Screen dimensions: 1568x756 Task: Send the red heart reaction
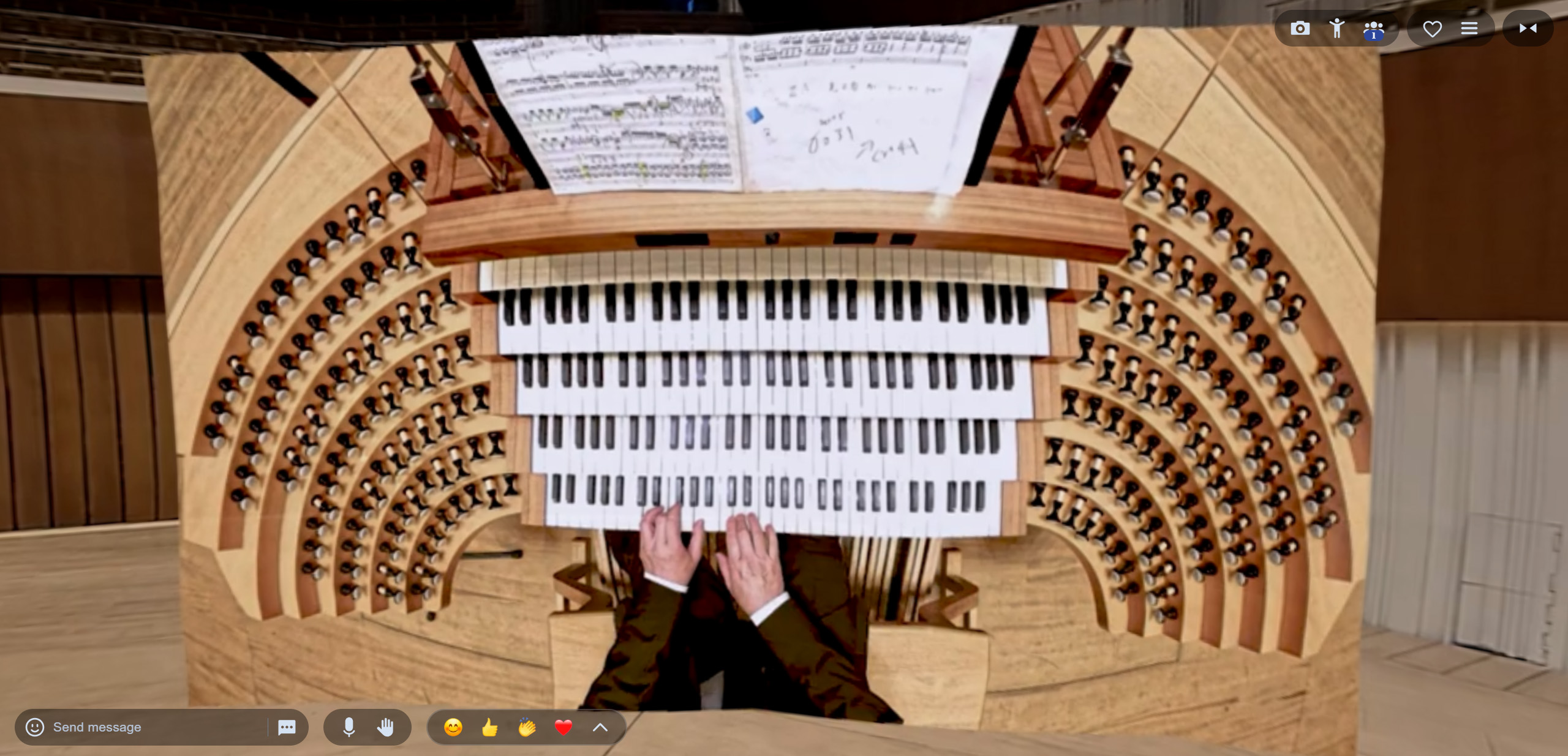tap(563, 727)
